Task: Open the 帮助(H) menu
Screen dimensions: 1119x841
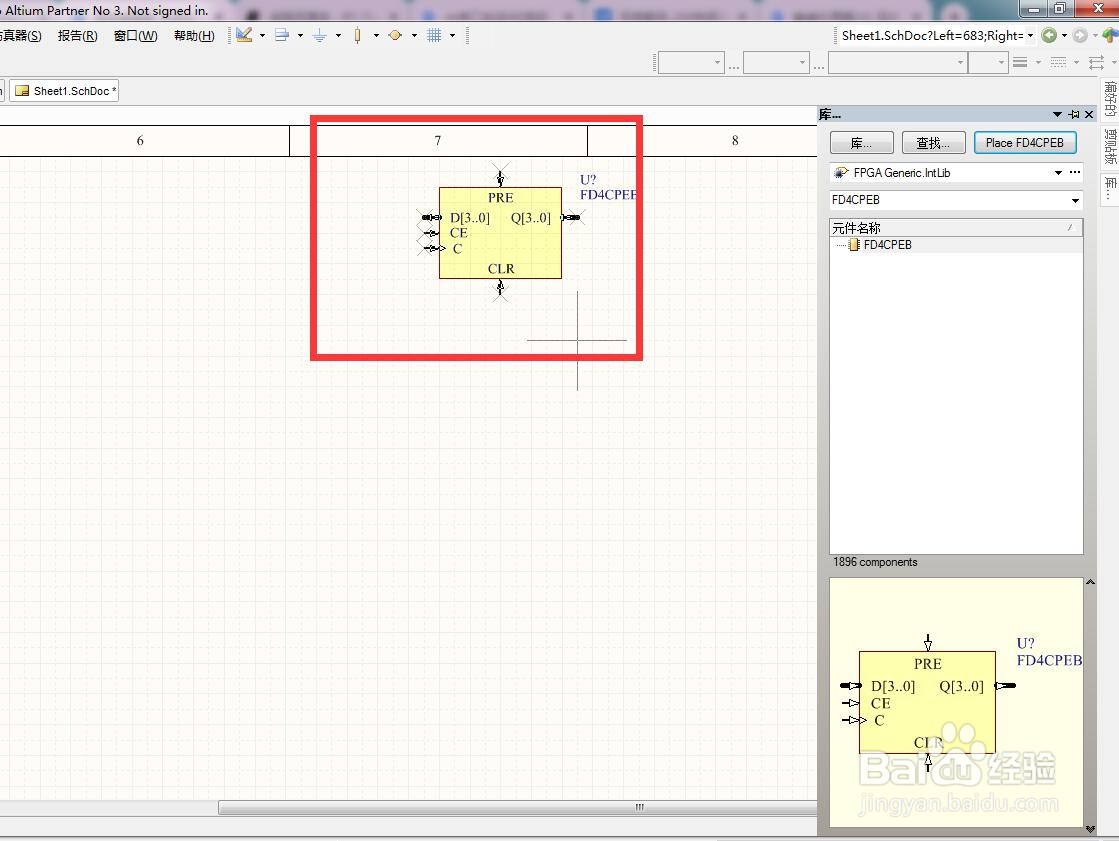Action: (x=194, y=36)
